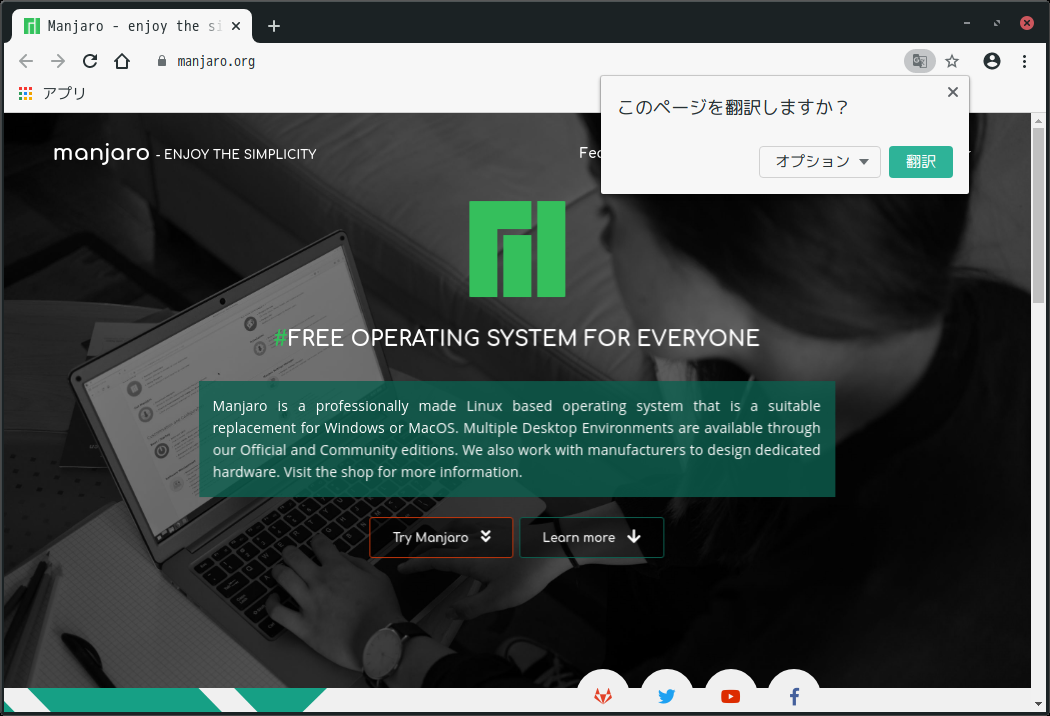Viewport: 1050px width, 716px height.
Task: Dismiss the translate popup
Action: (953, 92)
